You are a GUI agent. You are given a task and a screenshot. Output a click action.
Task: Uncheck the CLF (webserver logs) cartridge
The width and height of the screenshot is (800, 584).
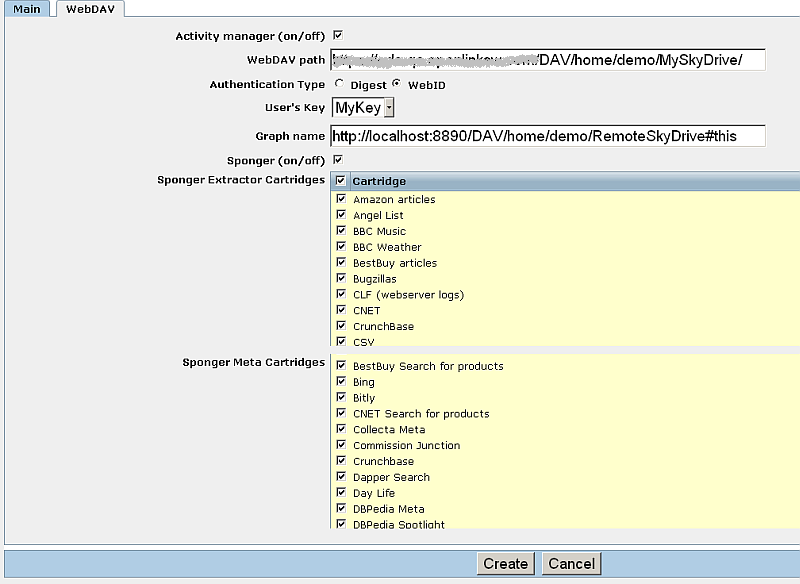click(x=341, y=294)
